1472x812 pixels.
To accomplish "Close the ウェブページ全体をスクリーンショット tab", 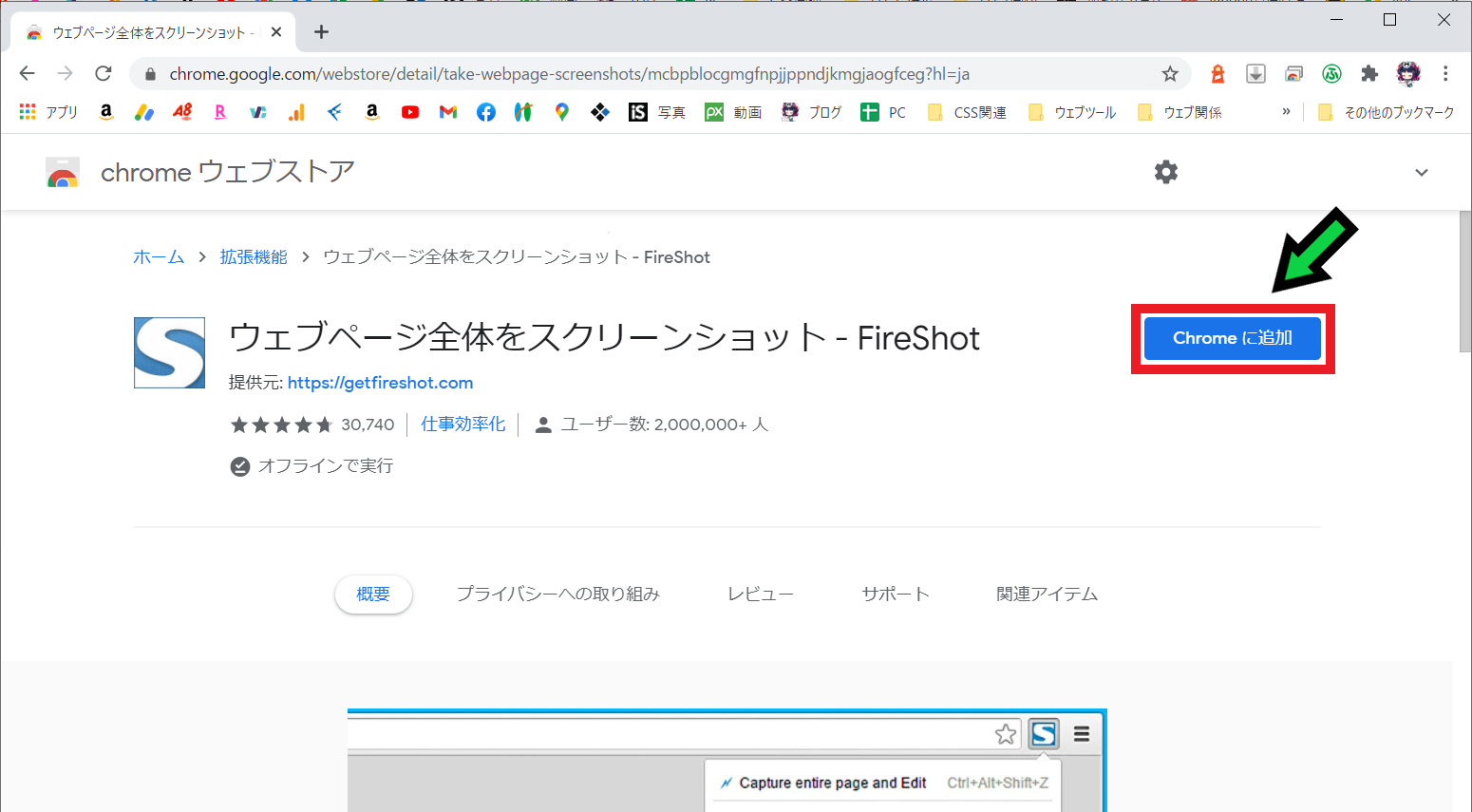I will coord(276,32).
